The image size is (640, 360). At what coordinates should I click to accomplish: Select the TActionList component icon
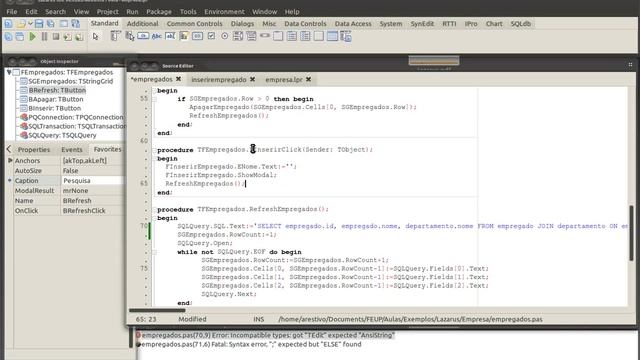(346, 36)
